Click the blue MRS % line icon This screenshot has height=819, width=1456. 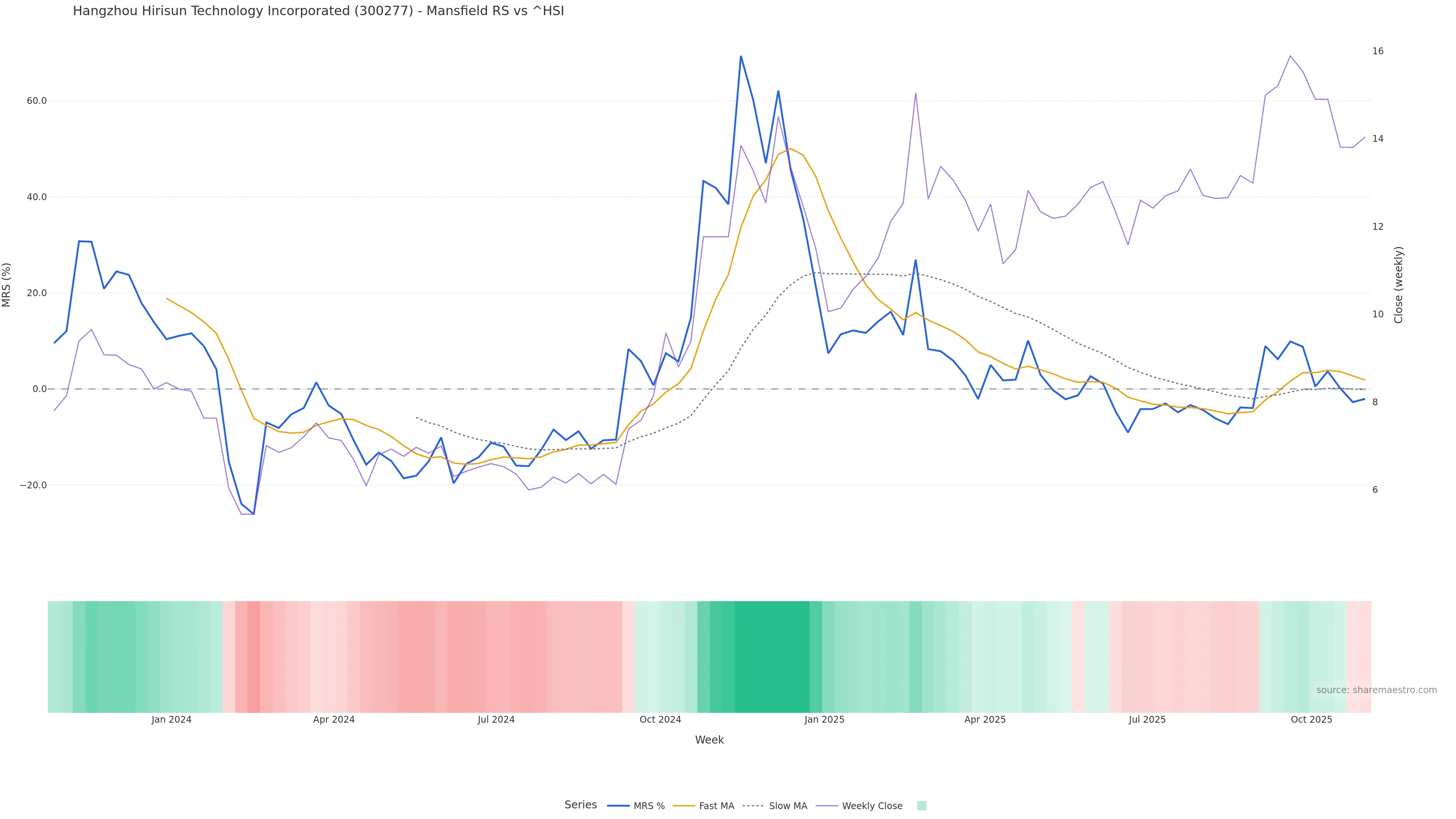(618, 806)
